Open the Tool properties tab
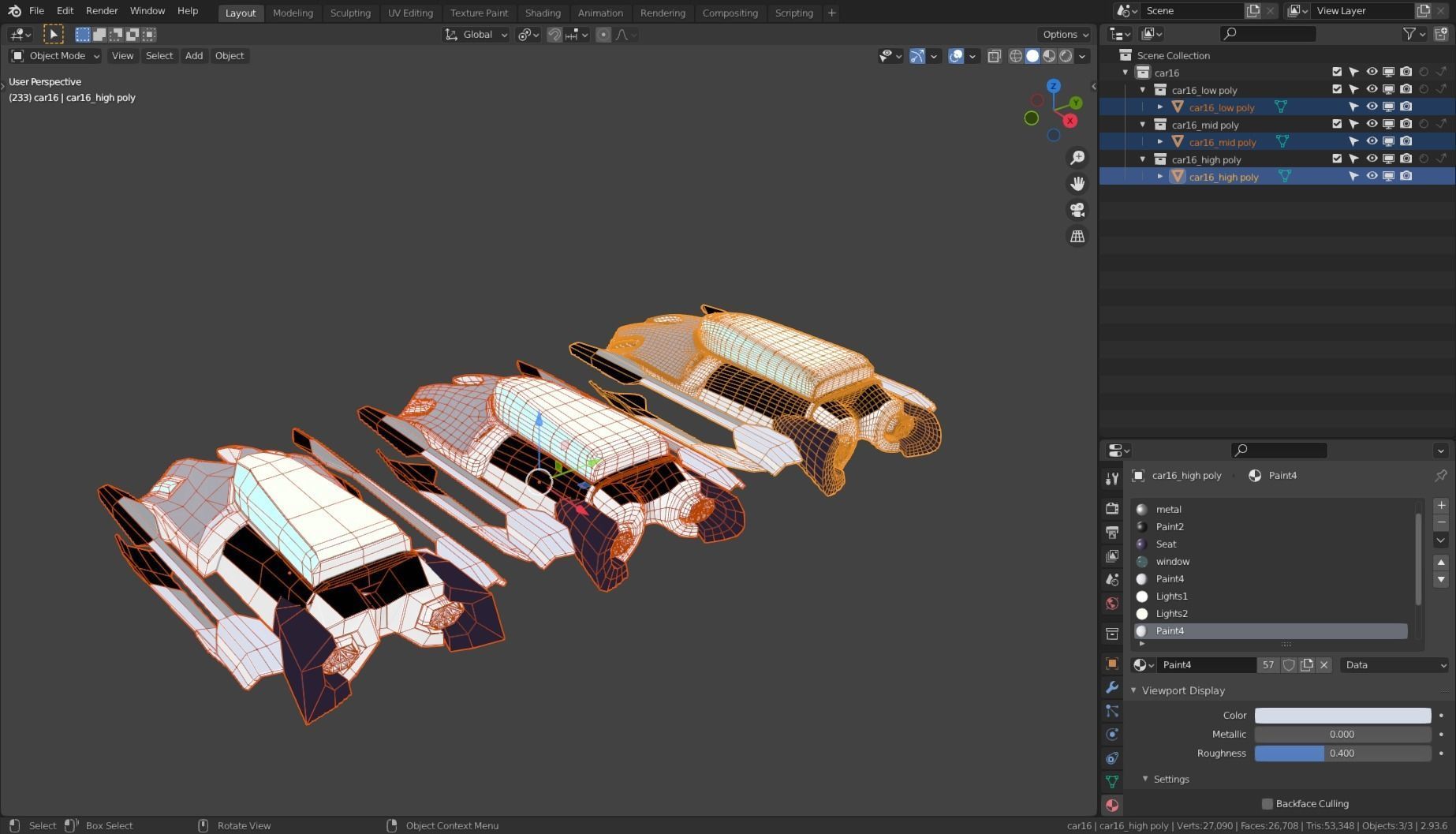This screenshot has height=834, width=1456. coord(1112,479)
